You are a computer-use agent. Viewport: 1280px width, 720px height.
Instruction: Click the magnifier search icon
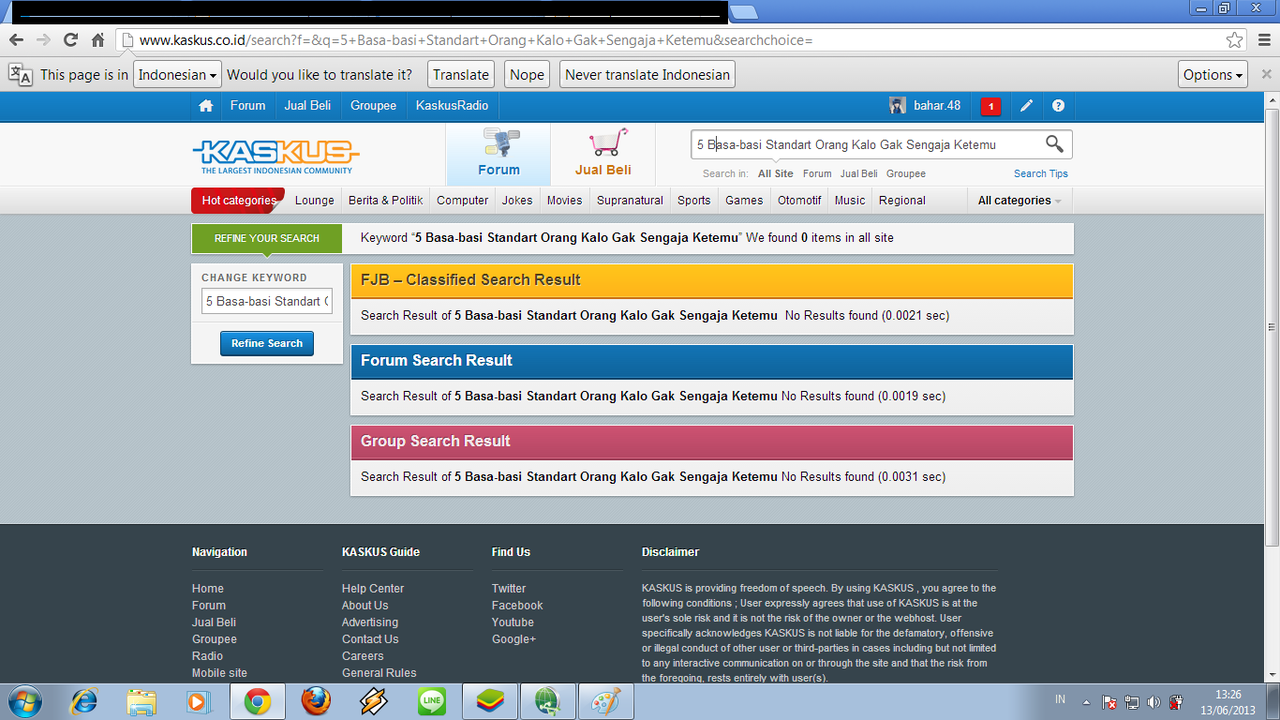(x=1054, y=144)
